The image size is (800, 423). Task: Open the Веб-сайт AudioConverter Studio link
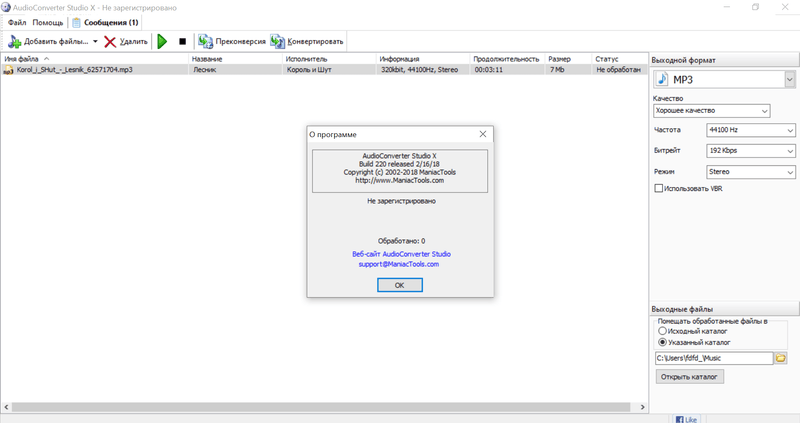point(401,254)
